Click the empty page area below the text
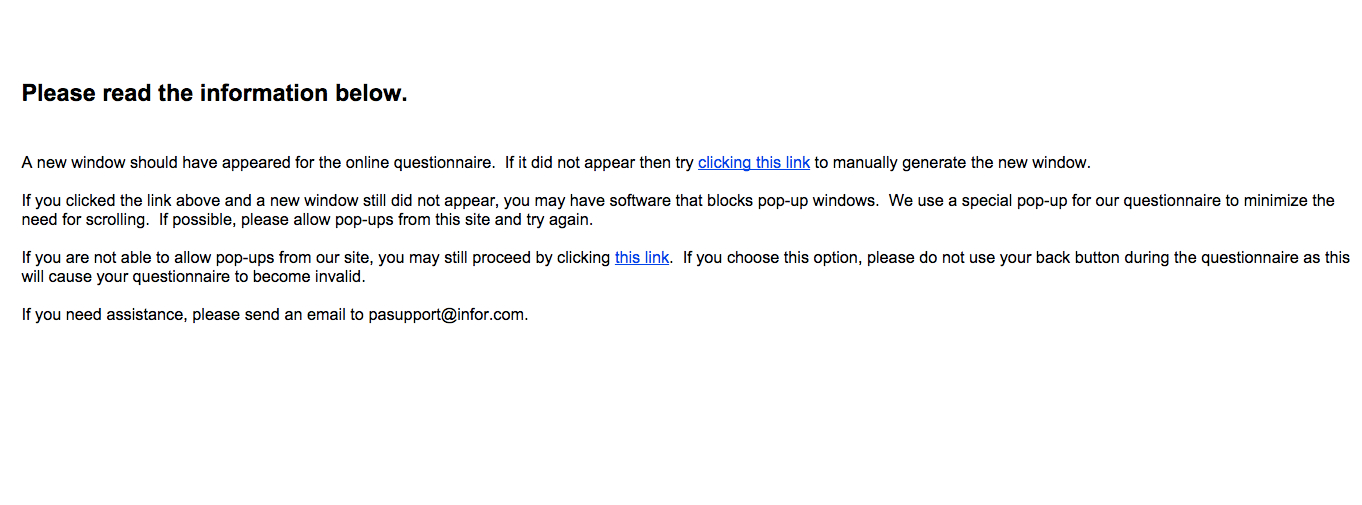1362x505 pixels. [x=680, y=420]
